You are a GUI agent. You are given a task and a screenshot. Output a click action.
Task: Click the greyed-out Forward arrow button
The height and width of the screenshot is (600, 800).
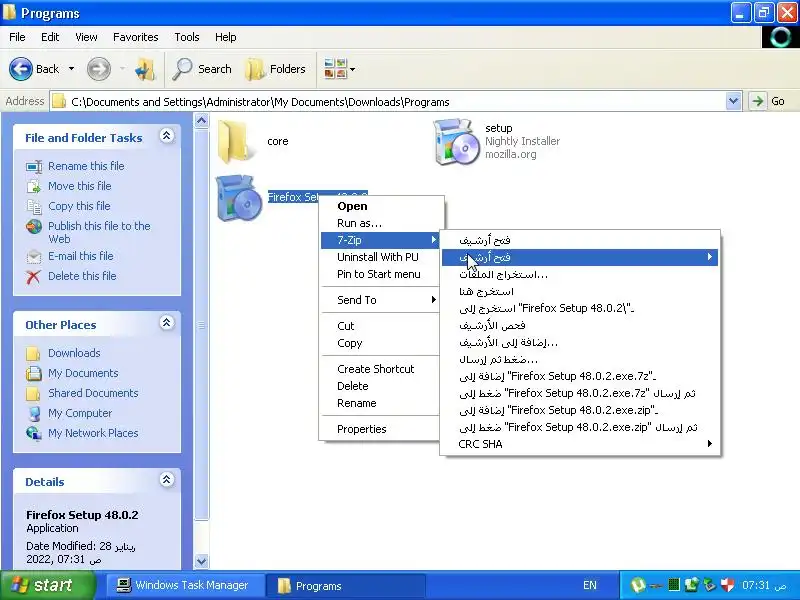coord(98,69)
